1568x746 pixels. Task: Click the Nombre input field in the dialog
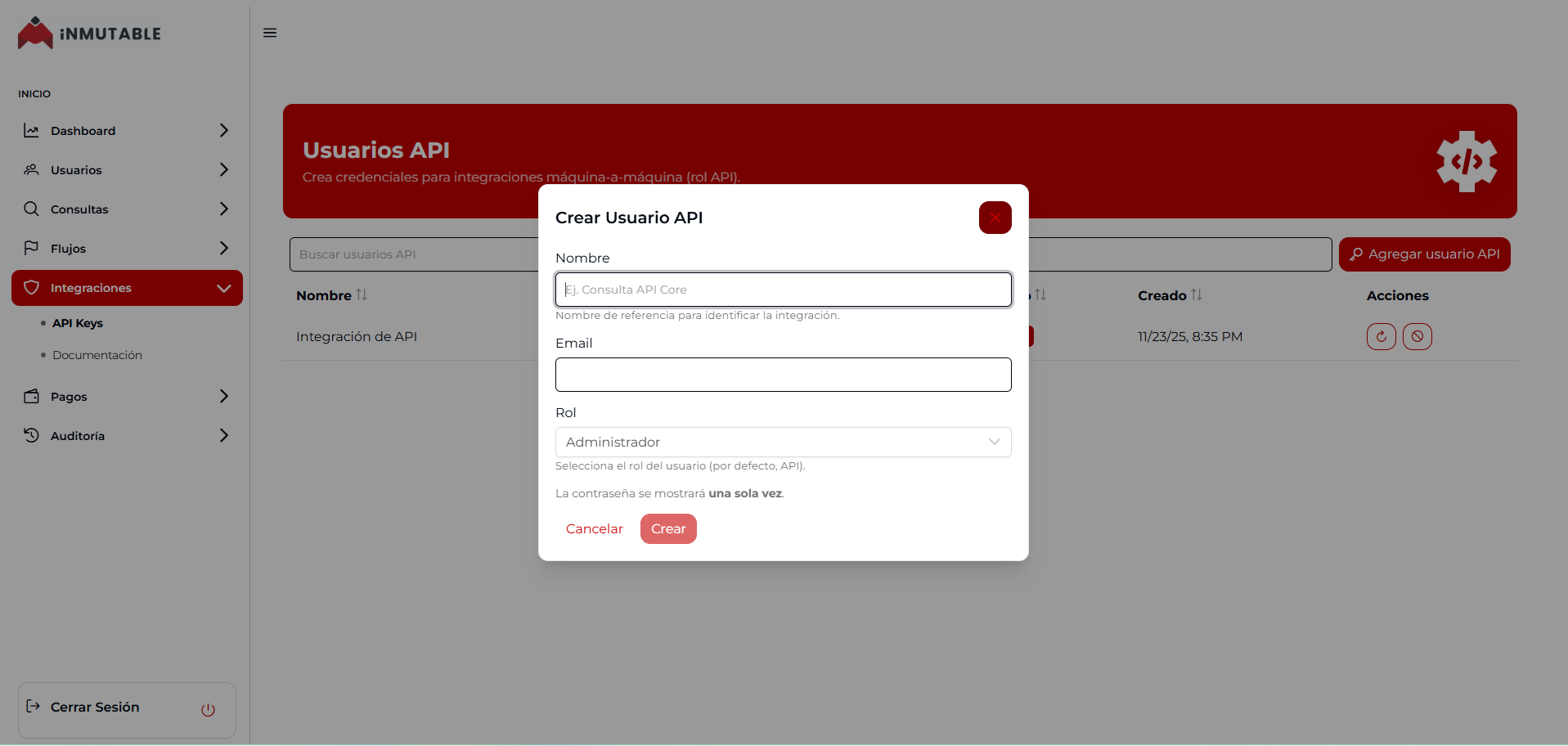point(783,290)
